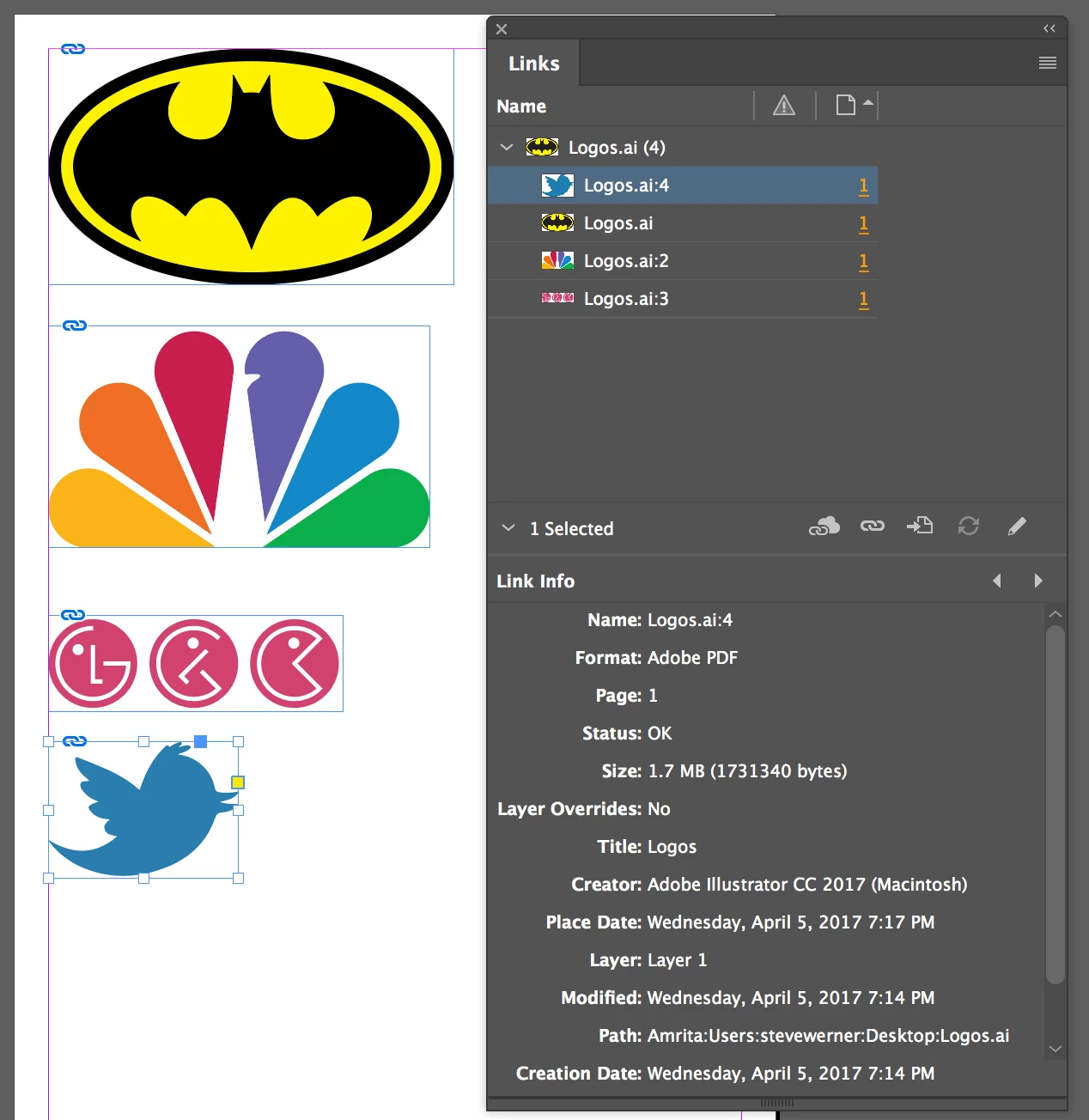Click the Link Info scroll-up arrow
The height and width of the screenshot is (1120, 1089).
[1056, 614]
